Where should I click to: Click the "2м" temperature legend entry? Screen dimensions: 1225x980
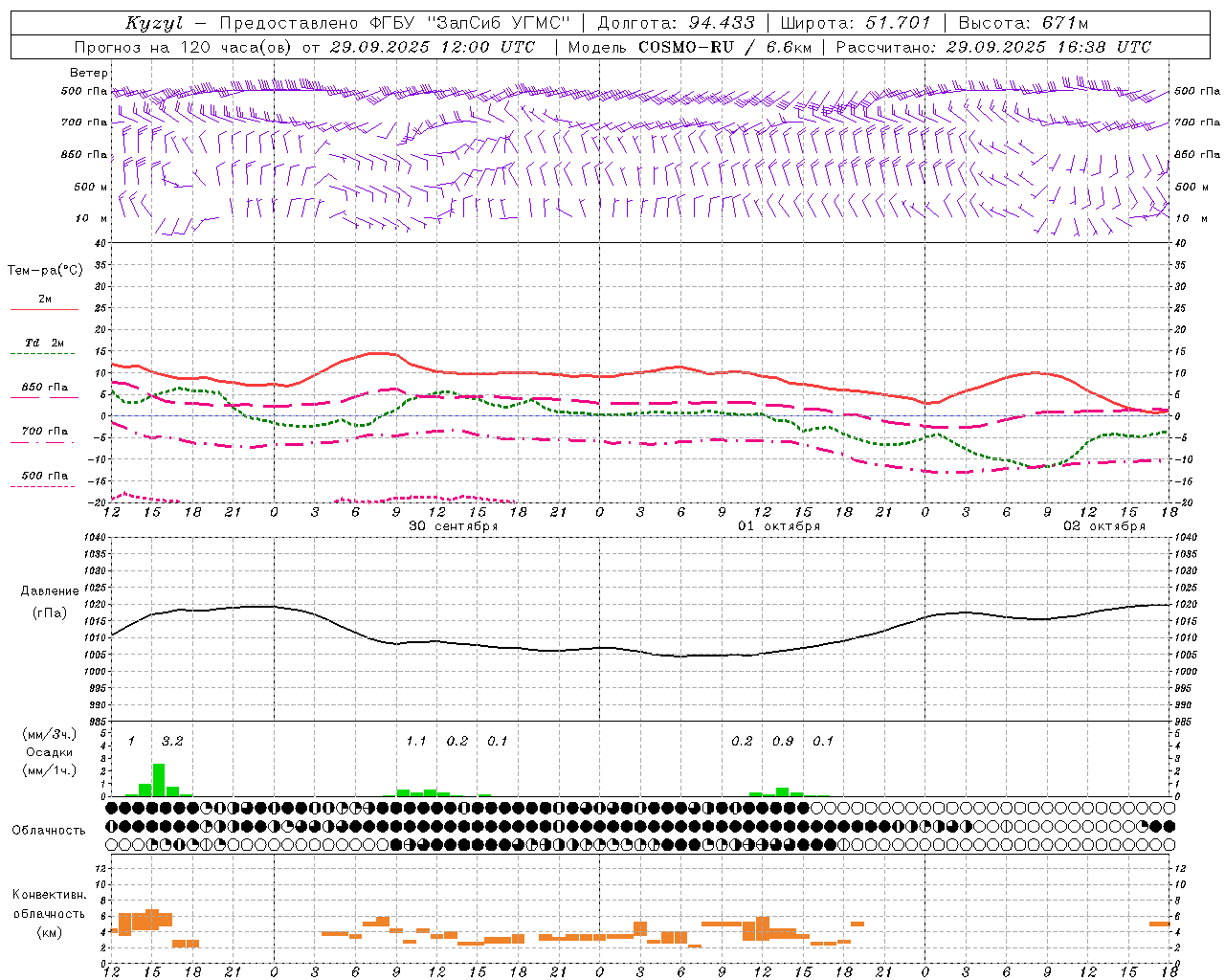pyautogui.click(x=45, y=300)
